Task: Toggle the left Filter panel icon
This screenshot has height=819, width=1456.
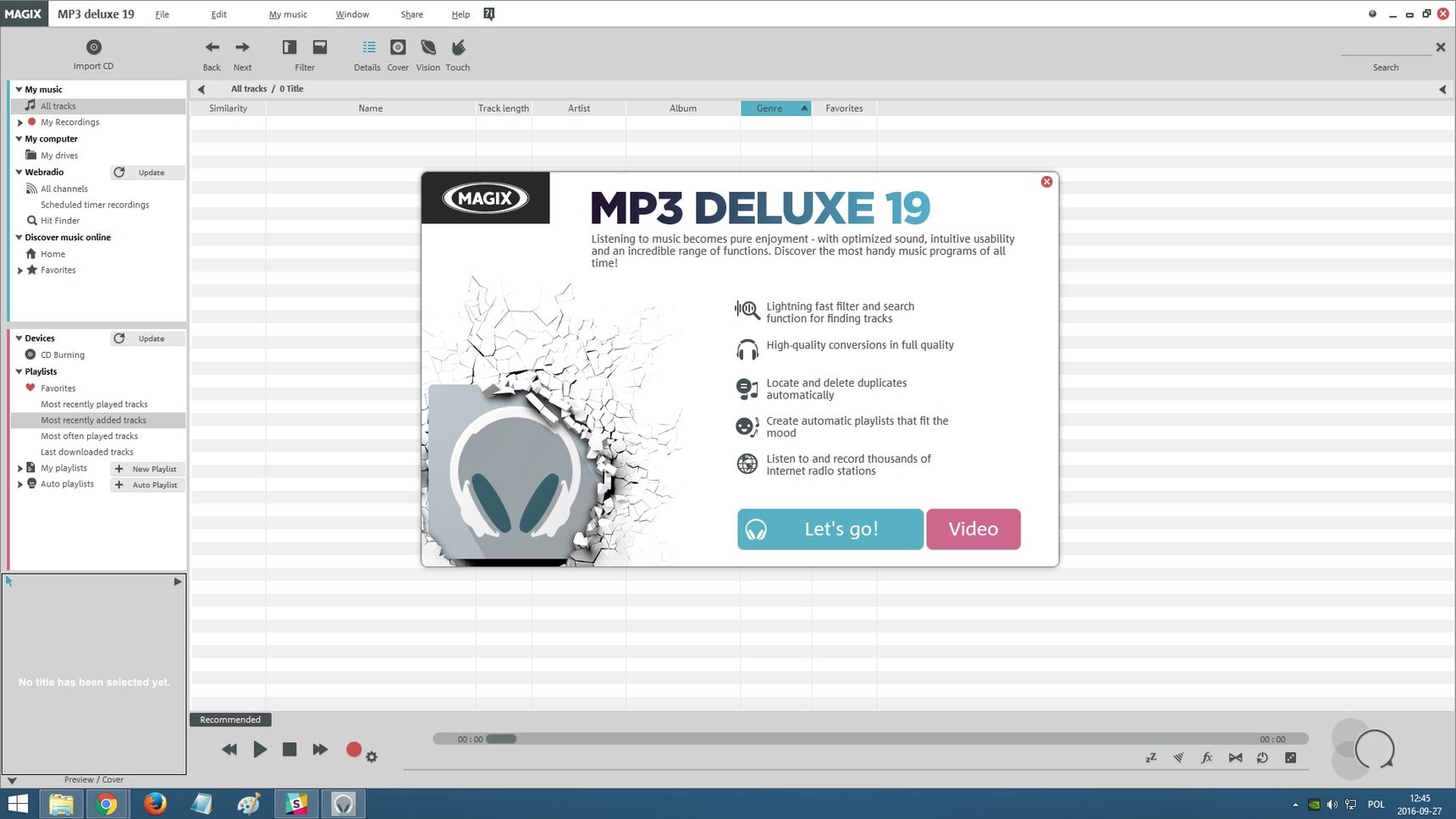Action: click(x=290, y=47)
